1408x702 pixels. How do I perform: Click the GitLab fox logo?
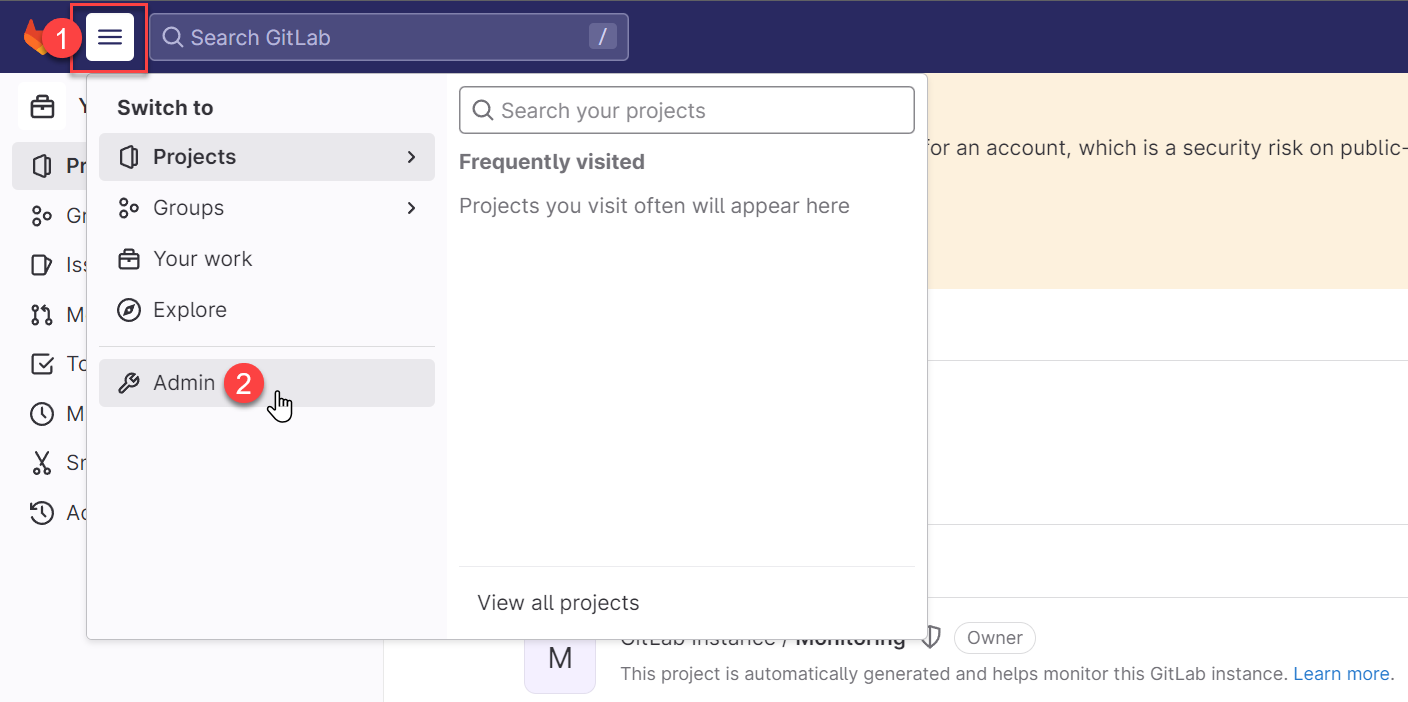(x=35, y=37)
